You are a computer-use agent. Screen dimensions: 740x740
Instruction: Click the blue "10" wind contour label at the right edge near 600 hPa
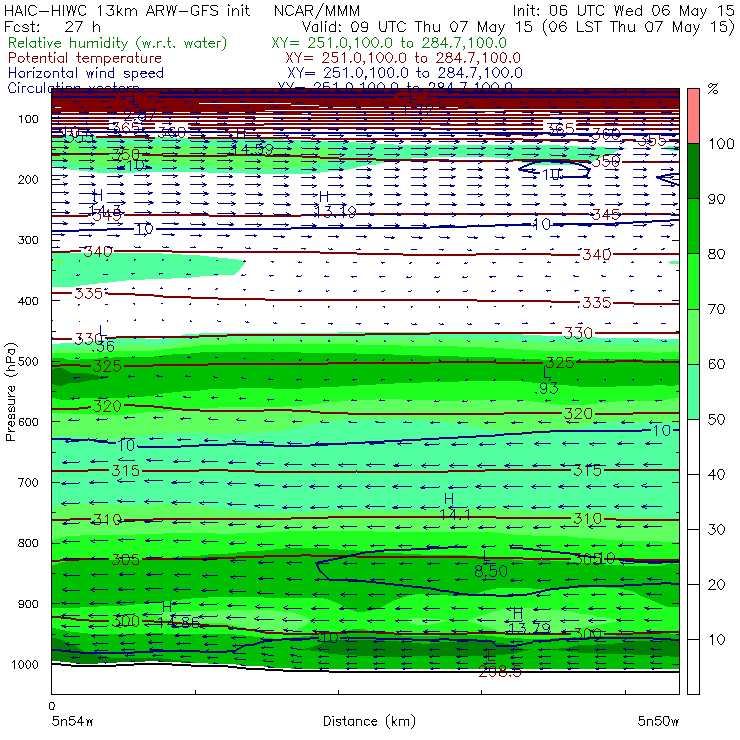pyautogui.click(x=661, y=430)
